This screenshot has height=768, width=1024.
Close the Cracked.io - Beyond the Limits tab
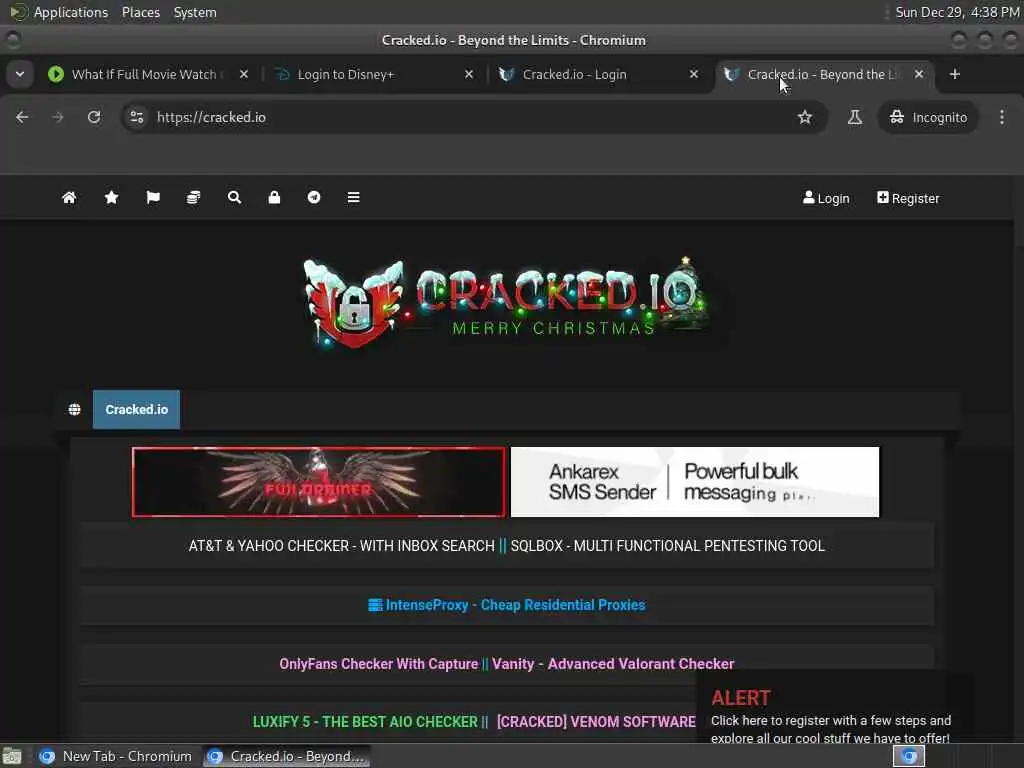pos(919,74)
